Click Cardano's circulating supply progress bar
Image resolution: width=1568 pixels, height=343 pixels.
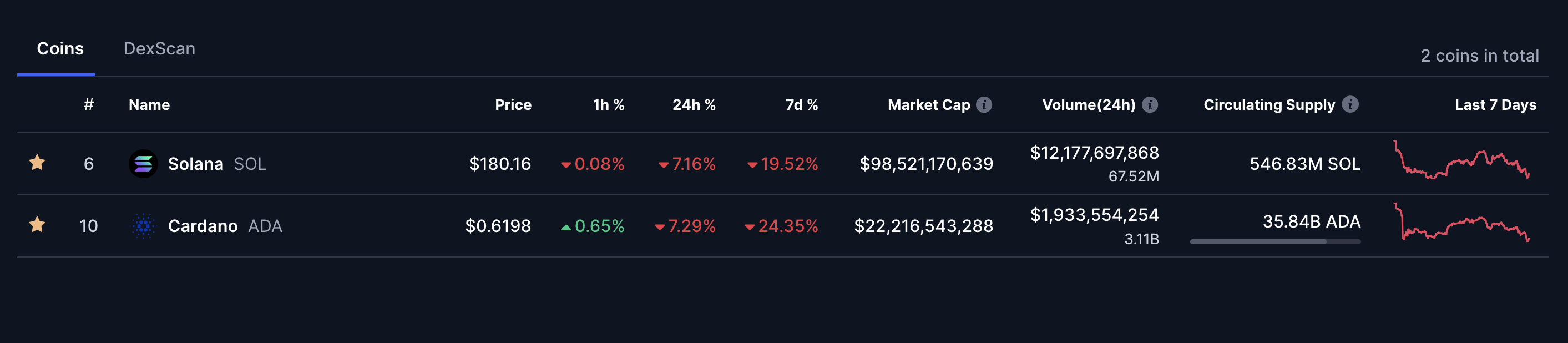pyautogui.click(x=1274, y=242)
